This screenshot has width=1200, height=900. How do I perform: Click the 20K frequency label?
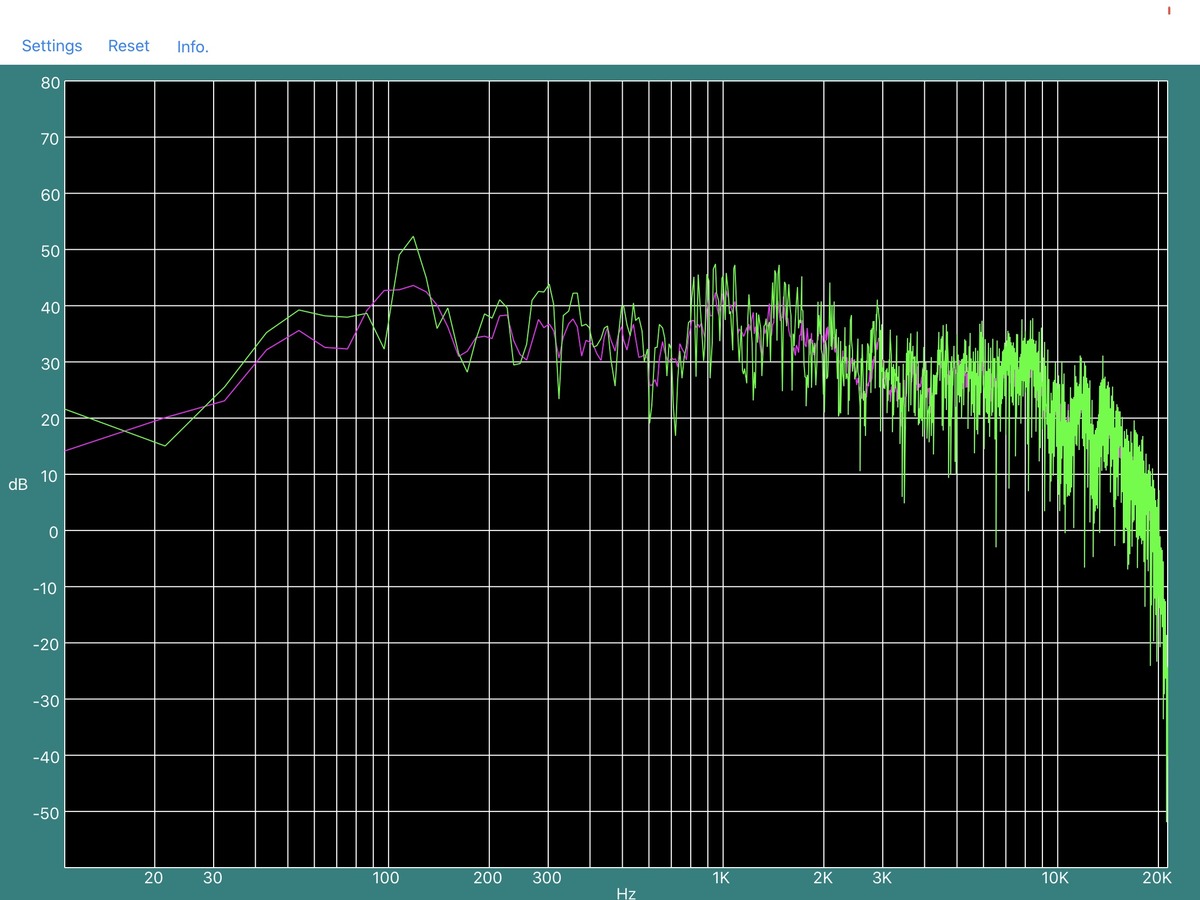point(1156,878)
